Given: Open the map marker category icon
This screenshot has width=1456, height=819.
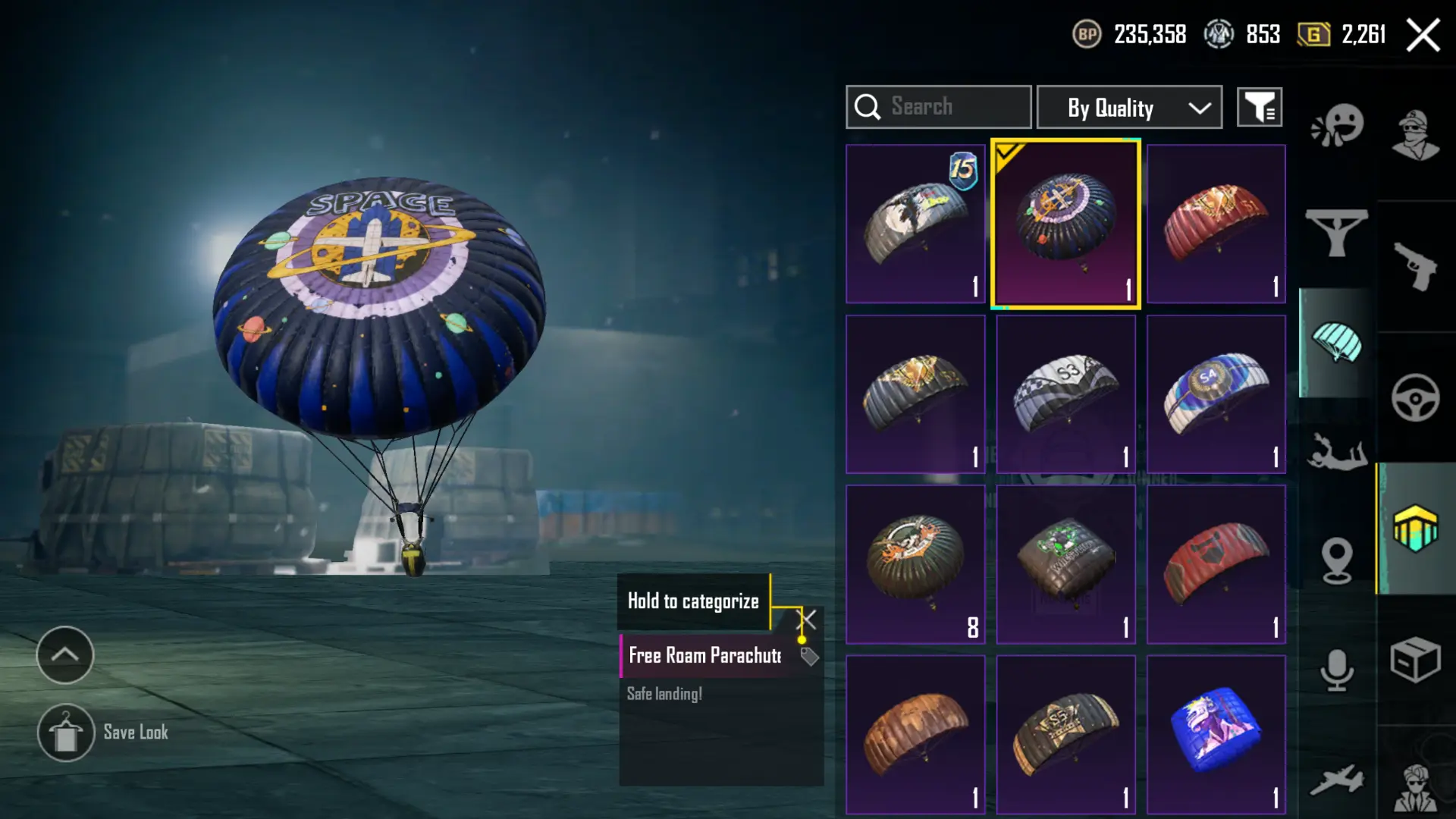Looking at the screenshot, I should click(x=1337, y=561).
